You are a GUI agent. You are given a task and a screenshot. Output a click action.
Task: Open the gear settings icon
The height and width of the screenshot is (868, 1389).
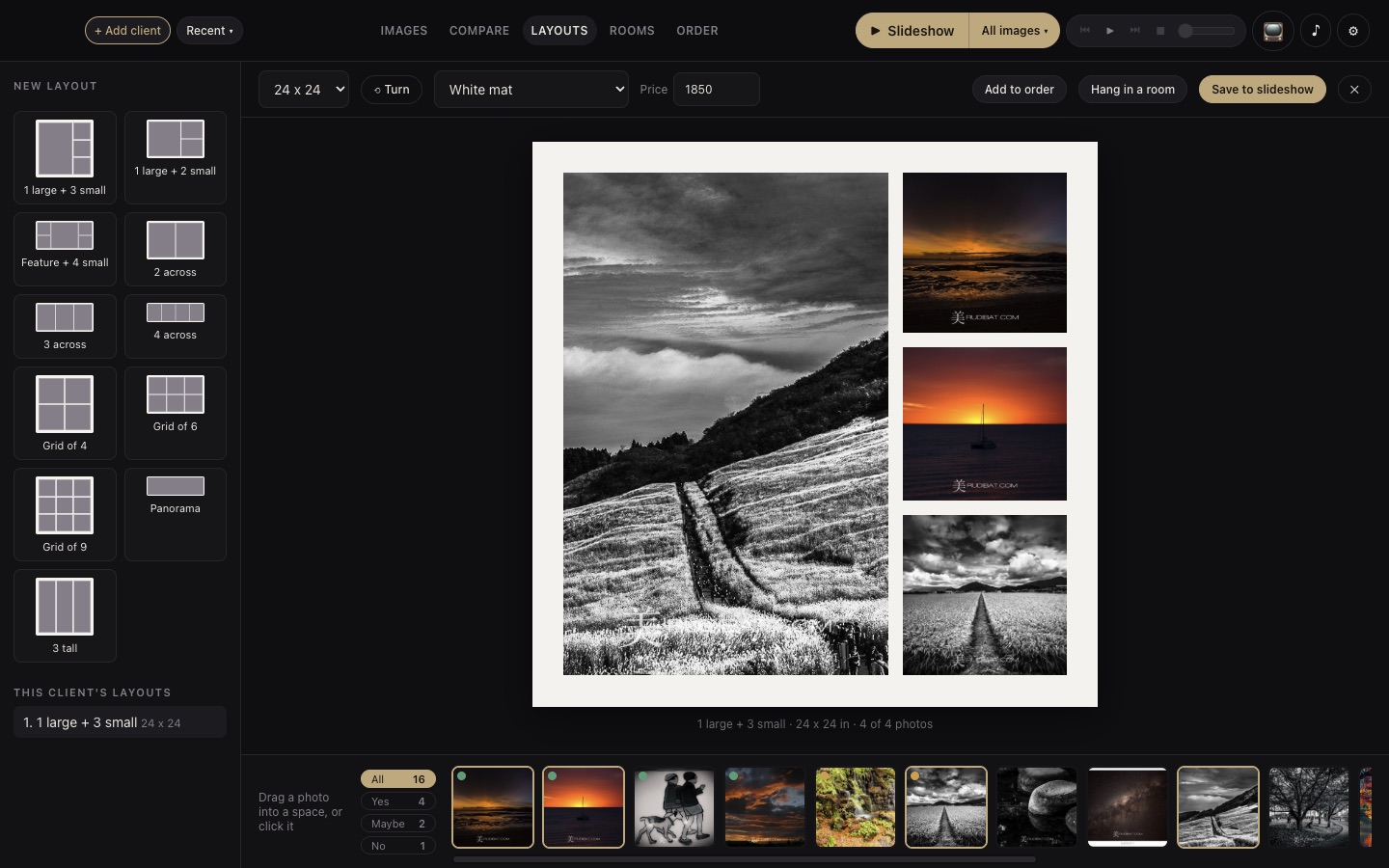coord(1353,31)
